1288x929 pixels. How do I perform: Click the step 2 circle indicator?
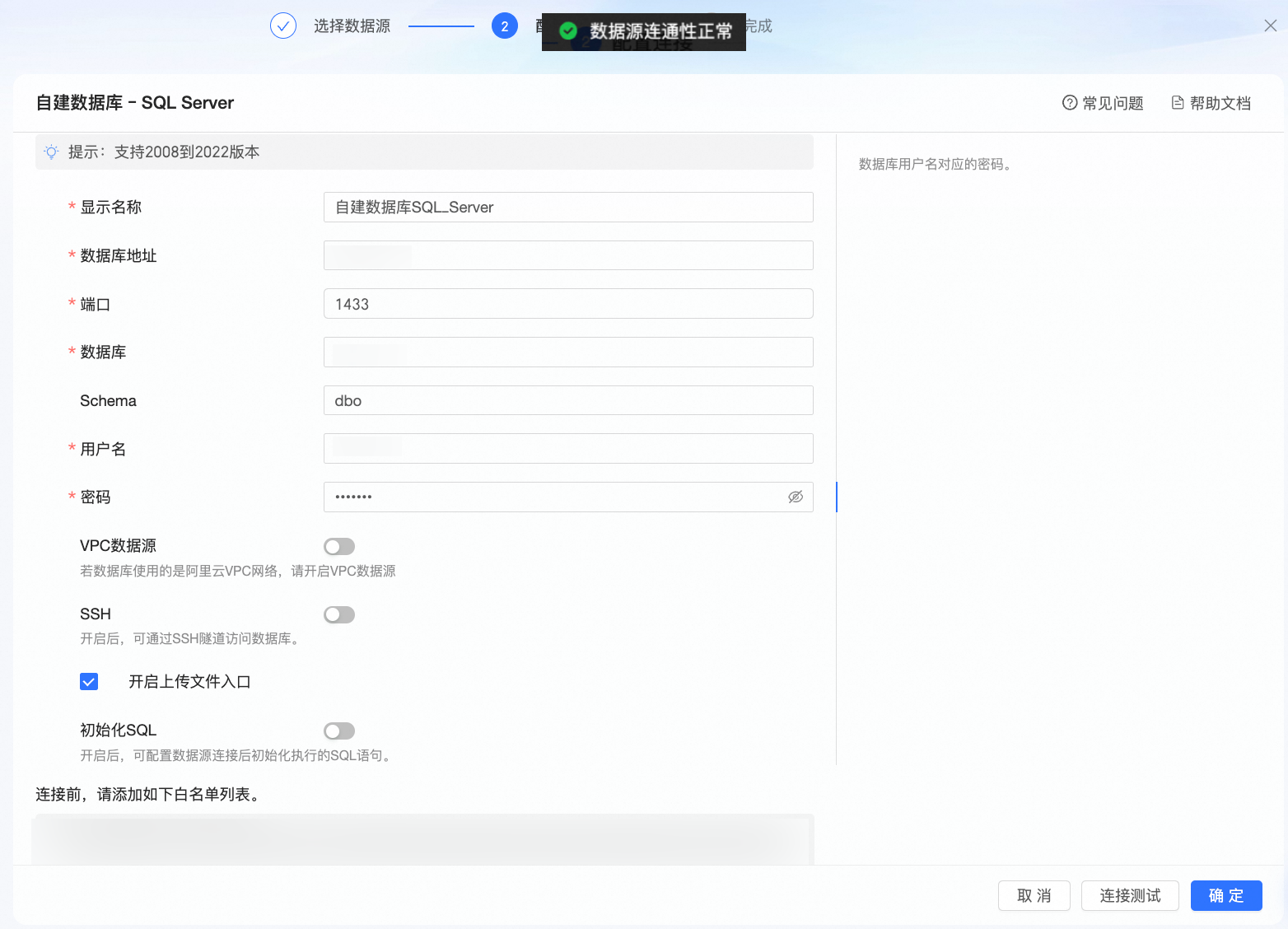505,26
